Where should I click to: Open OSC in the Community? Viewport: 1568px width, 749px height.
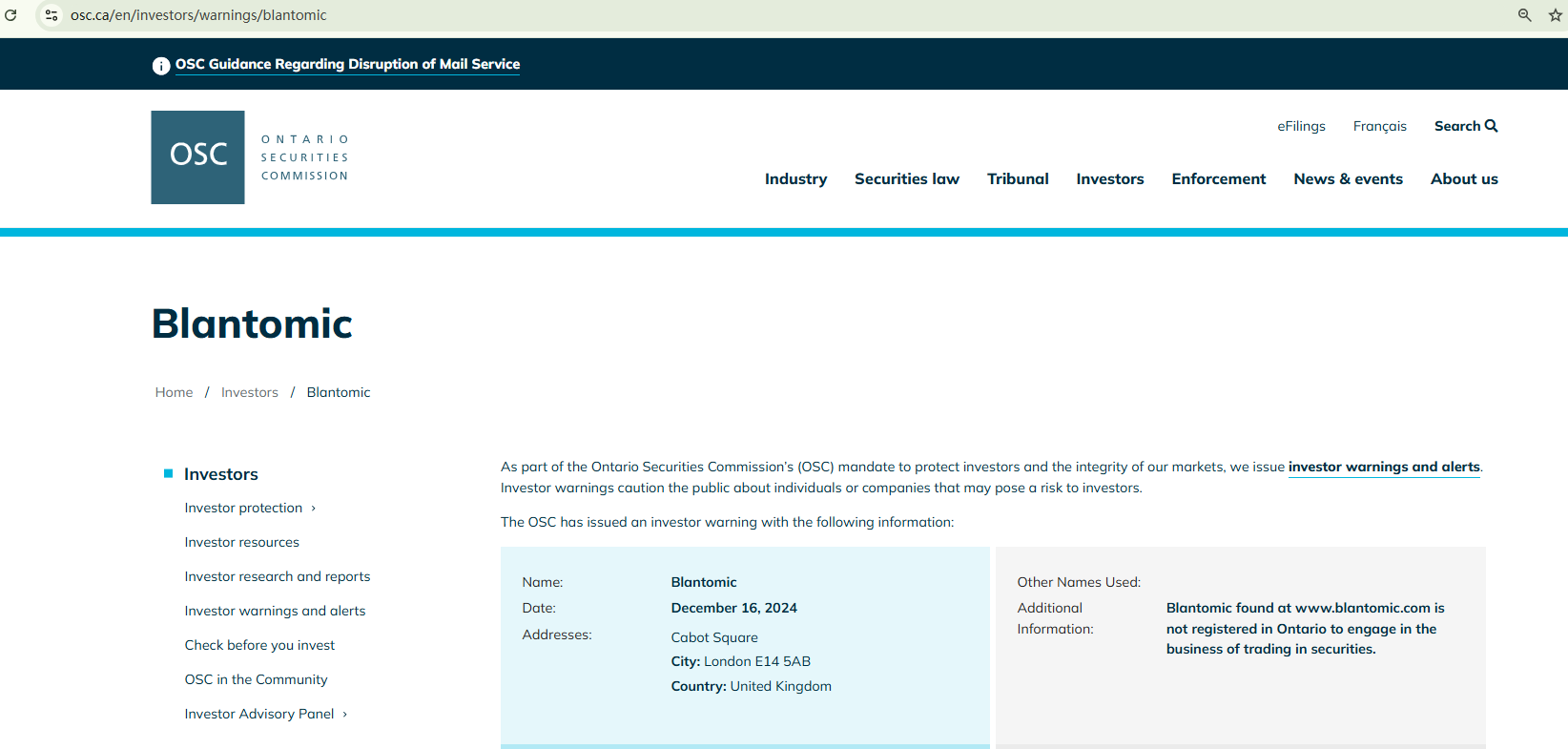256,680
